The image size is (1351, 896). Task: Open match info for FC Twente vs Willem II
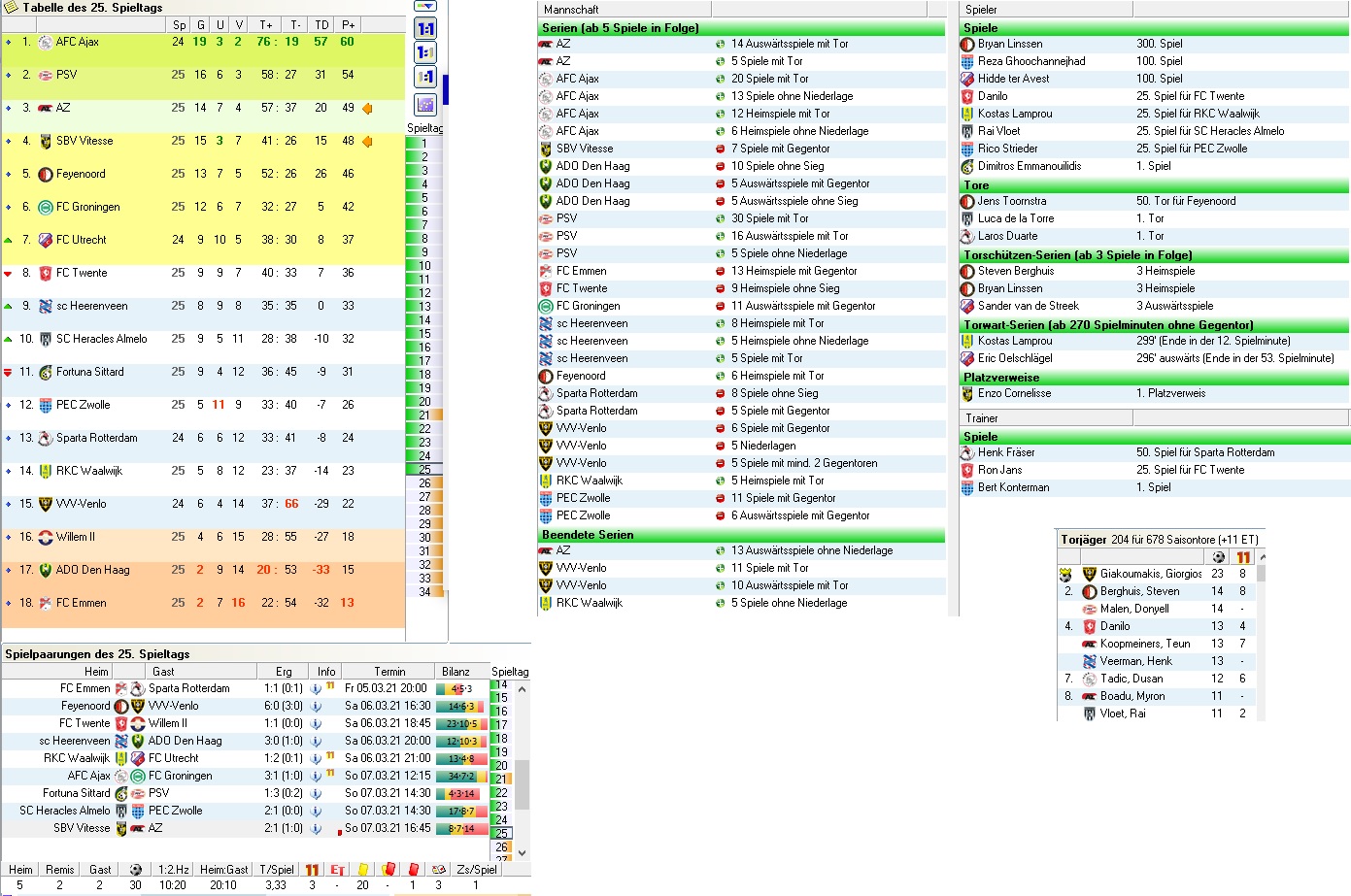[x=316, y=723]
